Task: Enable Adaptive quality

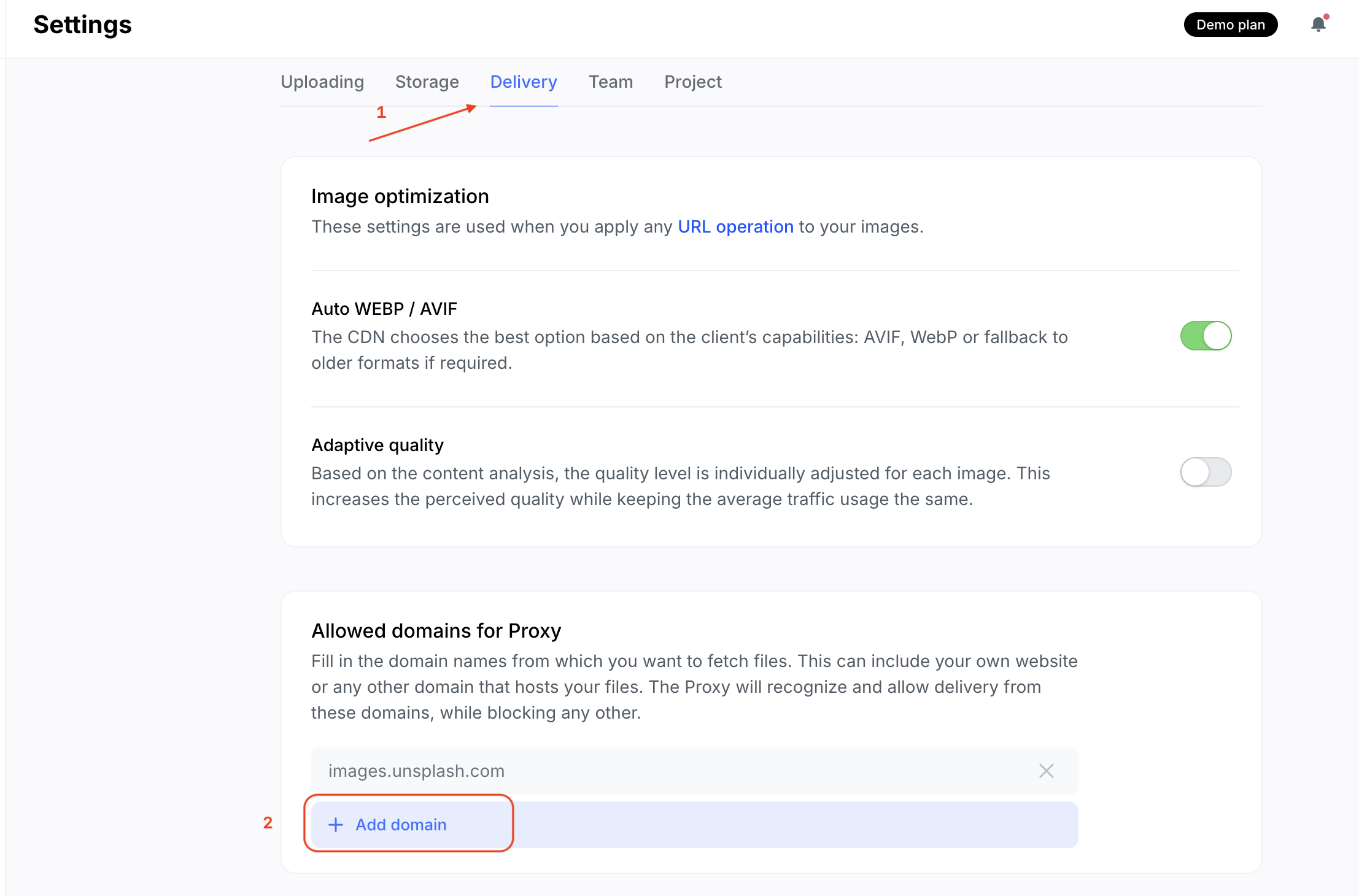Action: pyautogui.click(x=1205, y=472)
